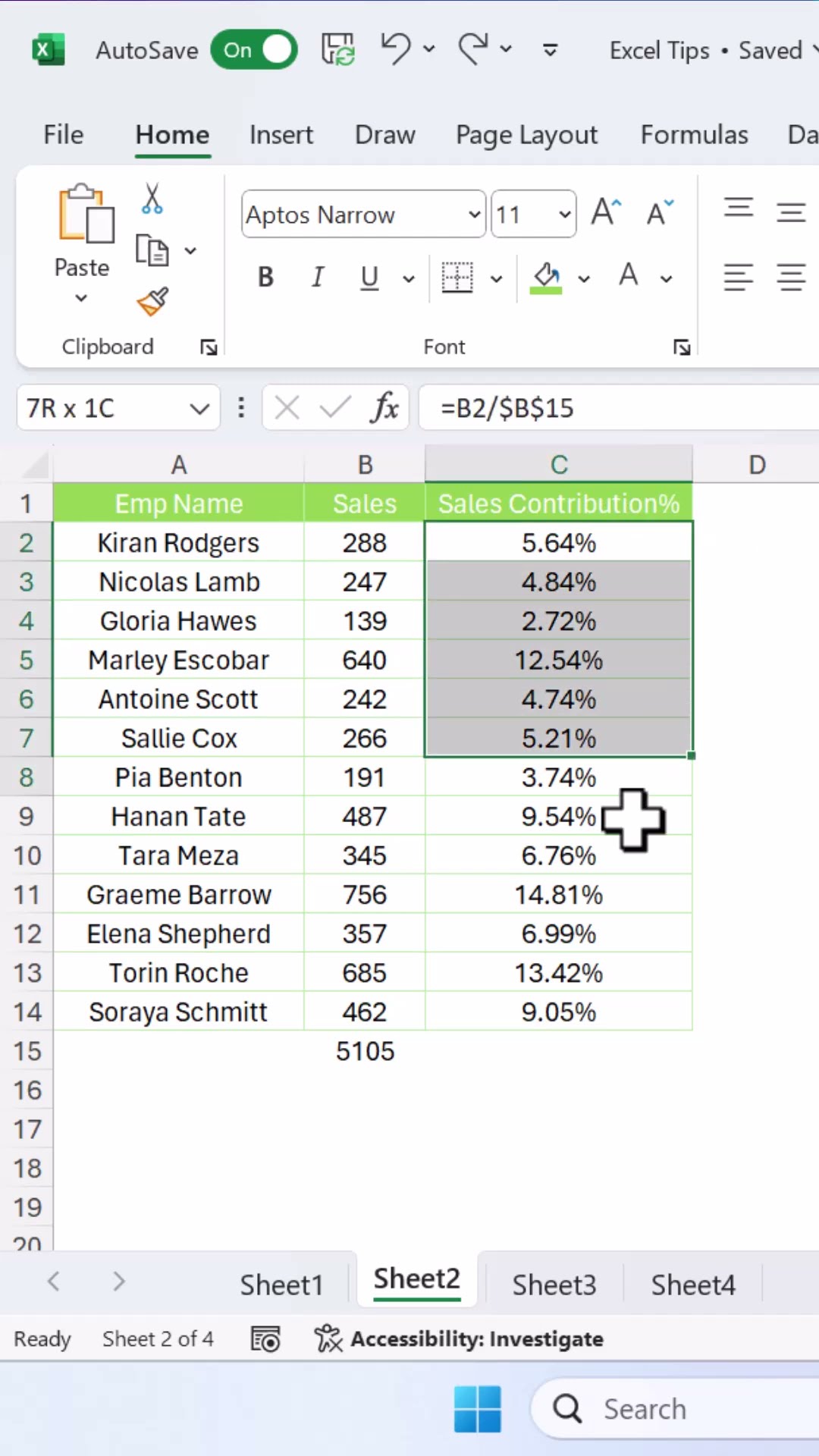The width and height of the screenshot is (819, 1456).
Task: Toggle underline formatting button
Action: [x=369, y=278]
